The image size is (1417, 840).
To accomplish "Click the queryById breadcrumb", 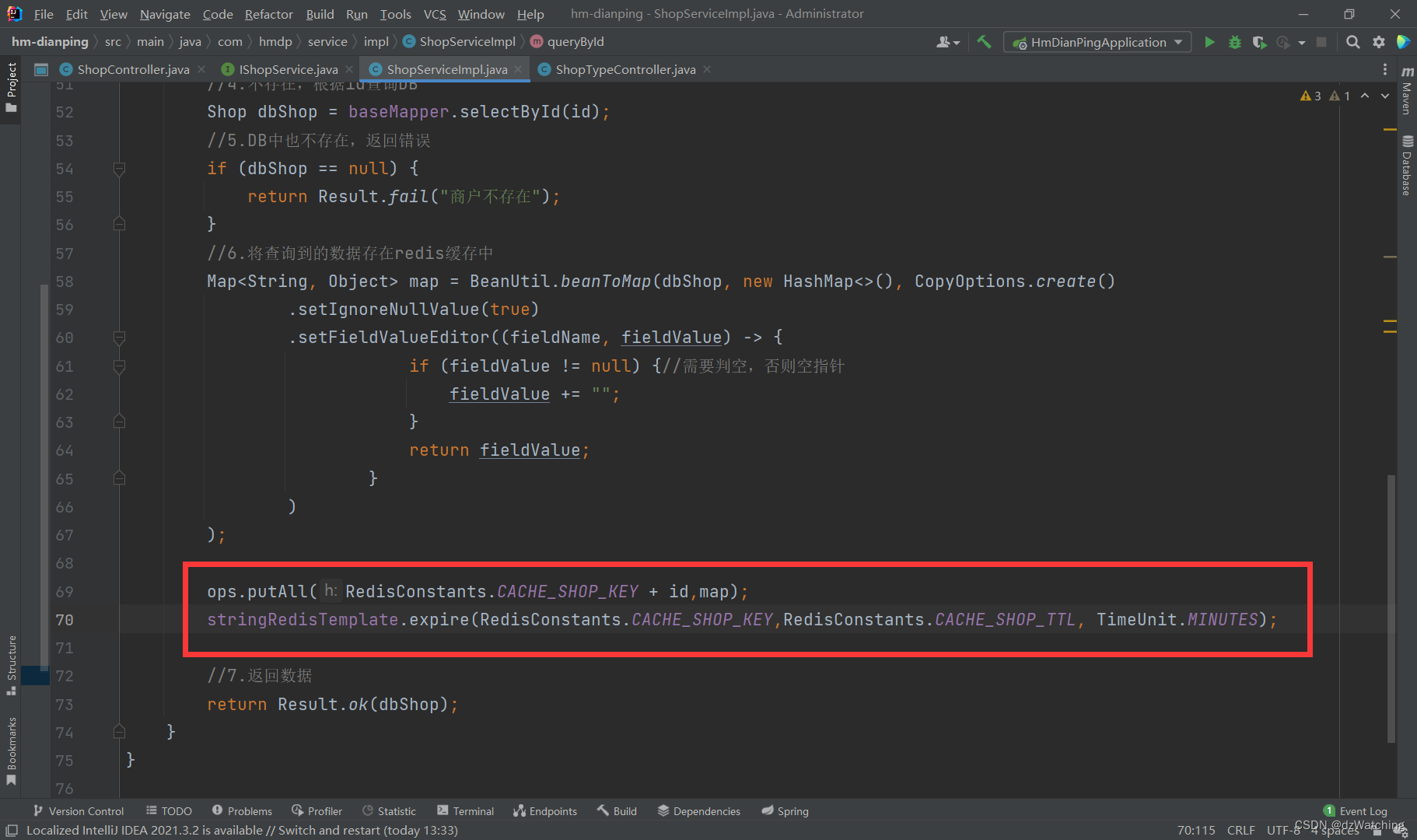I will (567, 42).
